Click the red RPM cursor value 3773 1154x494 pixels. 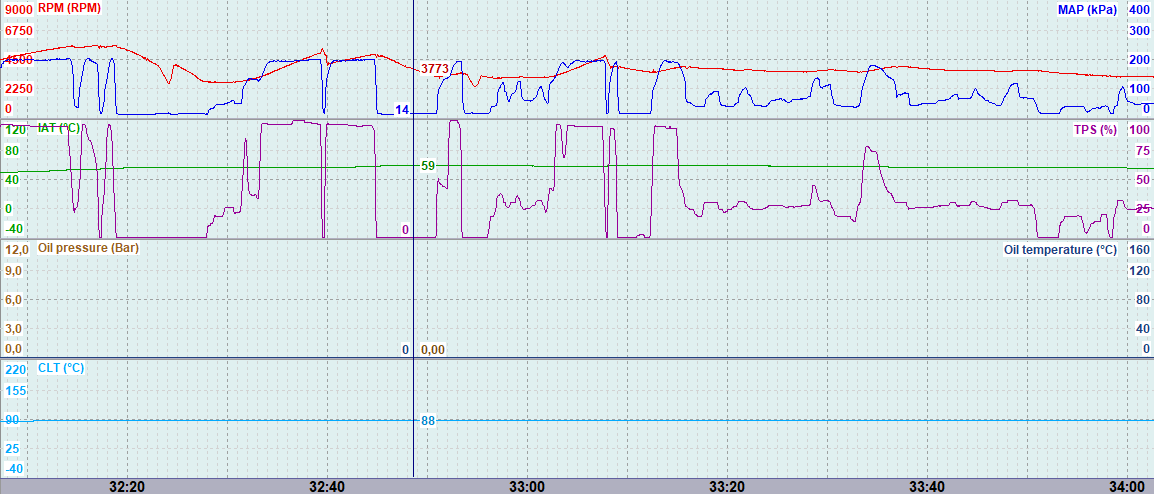pyautogui.click(x=435, y=69)
